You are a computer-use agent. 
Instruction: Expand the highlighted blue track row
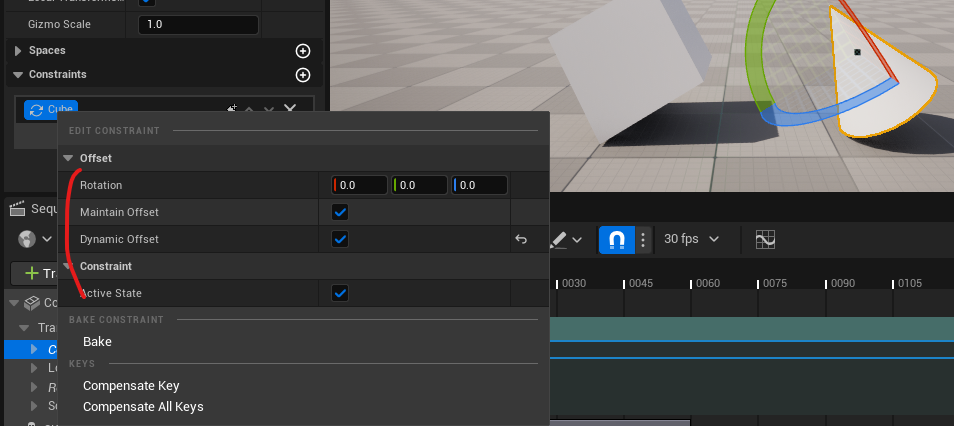[x=35, y=349]
